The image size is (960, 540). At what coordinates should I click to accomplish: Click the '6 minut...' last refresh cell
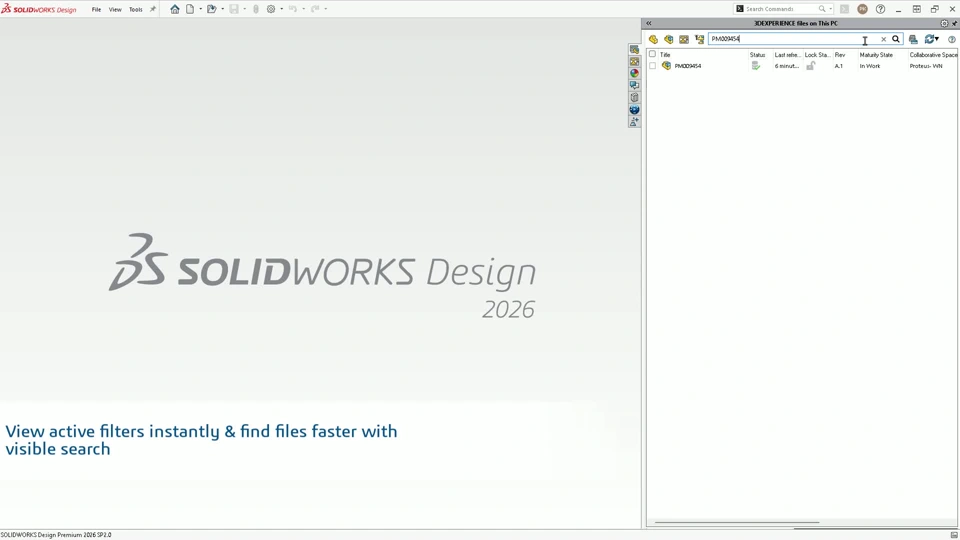coord(787,66)
